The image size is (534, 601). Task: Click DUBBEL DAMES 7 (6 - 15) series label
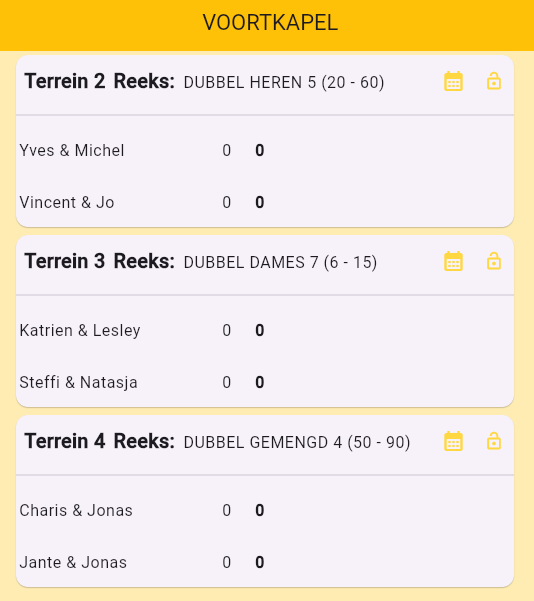[280, 263]
